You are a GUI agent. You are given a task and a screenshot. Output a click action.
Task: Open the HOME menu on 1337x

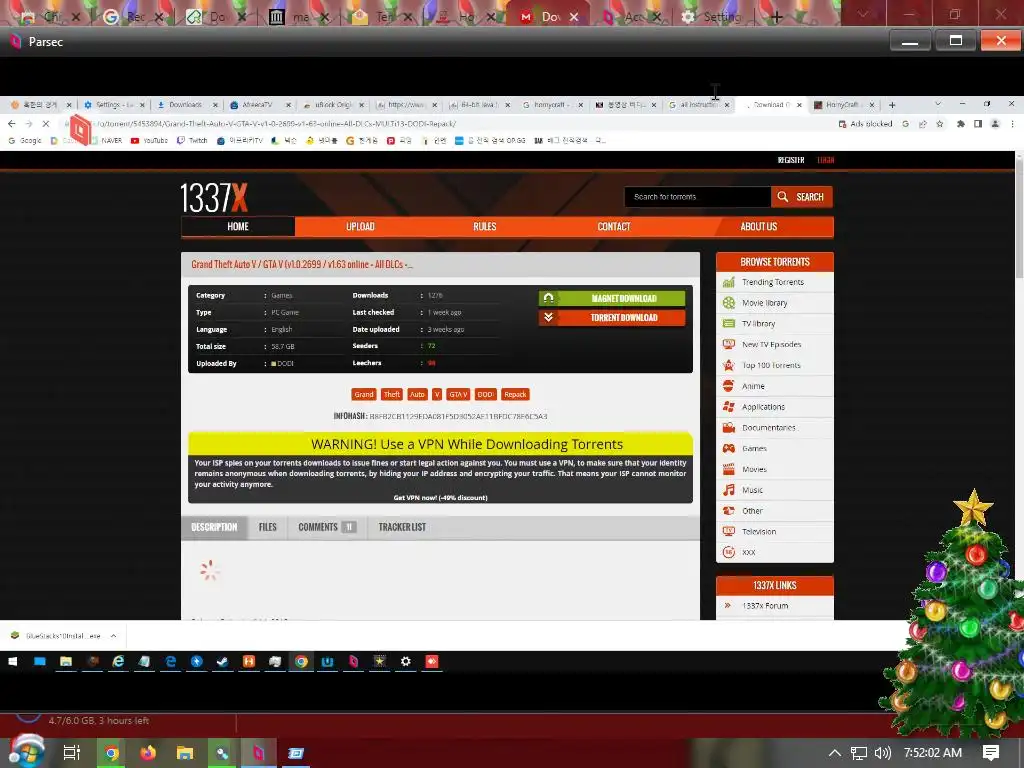pos(238,227)
